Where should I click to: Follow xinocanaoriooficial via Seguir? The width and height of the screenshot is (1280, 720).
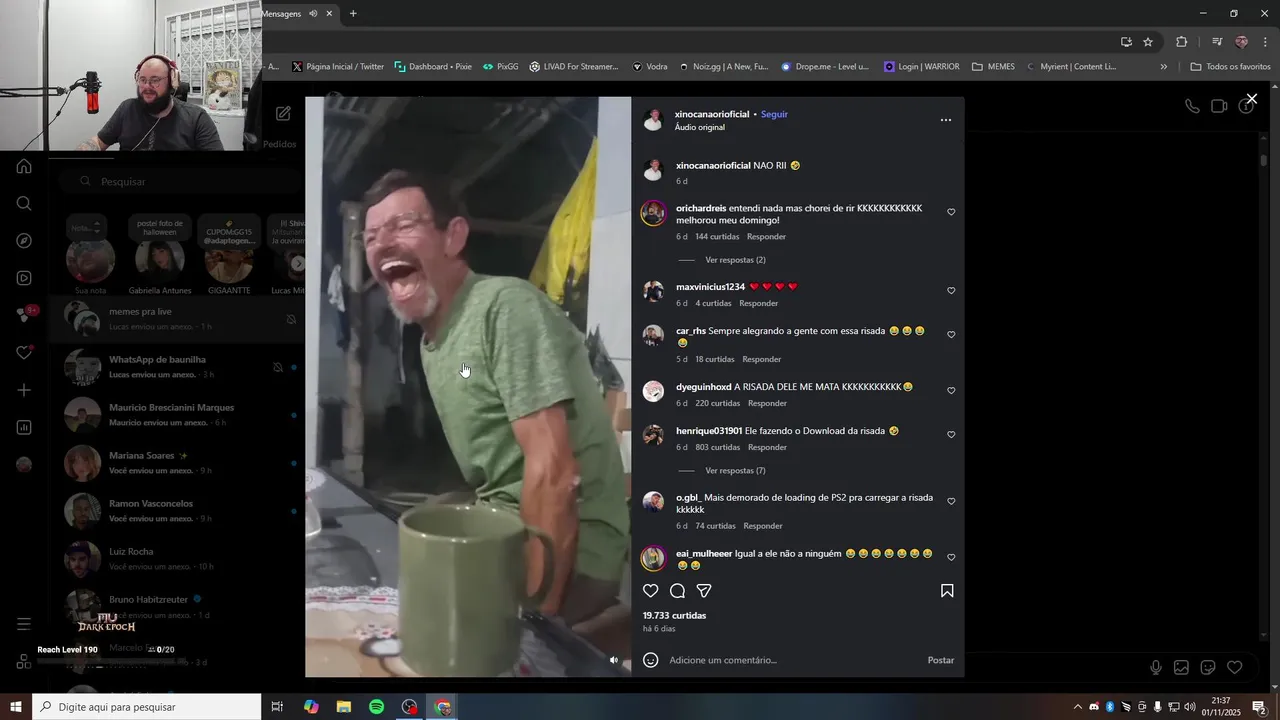click(775, 114)
